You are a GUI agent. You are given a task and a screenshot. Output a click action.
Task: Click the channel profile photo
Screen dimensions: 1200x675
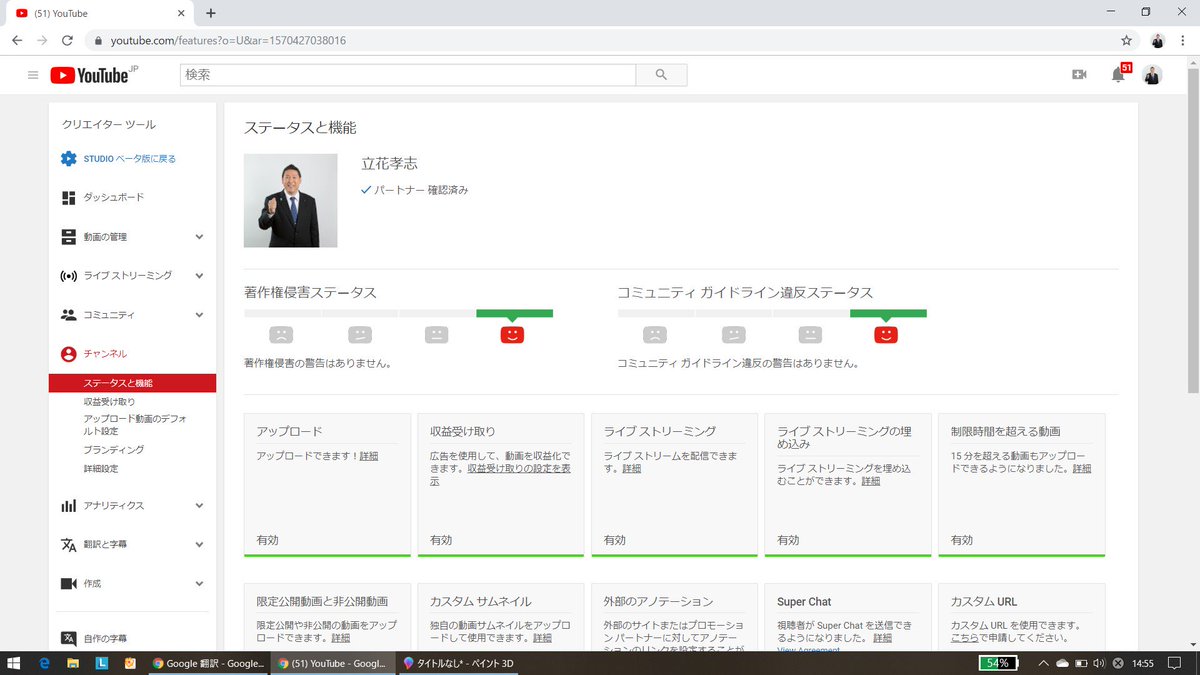(x=290, y=200)
